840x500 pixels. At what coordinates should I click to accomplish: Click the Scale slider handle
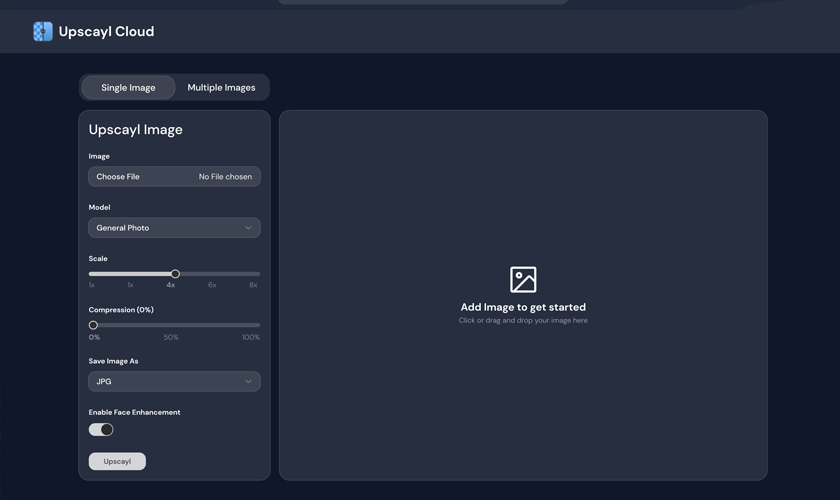tap(175, 274)
